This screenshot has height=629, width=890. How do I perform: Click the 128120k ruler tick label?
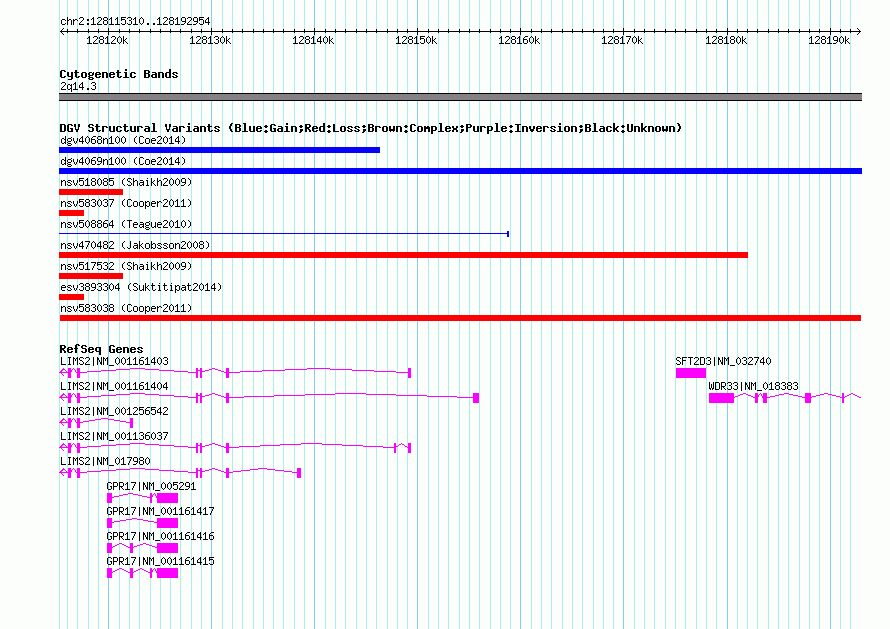coord(107,40)
